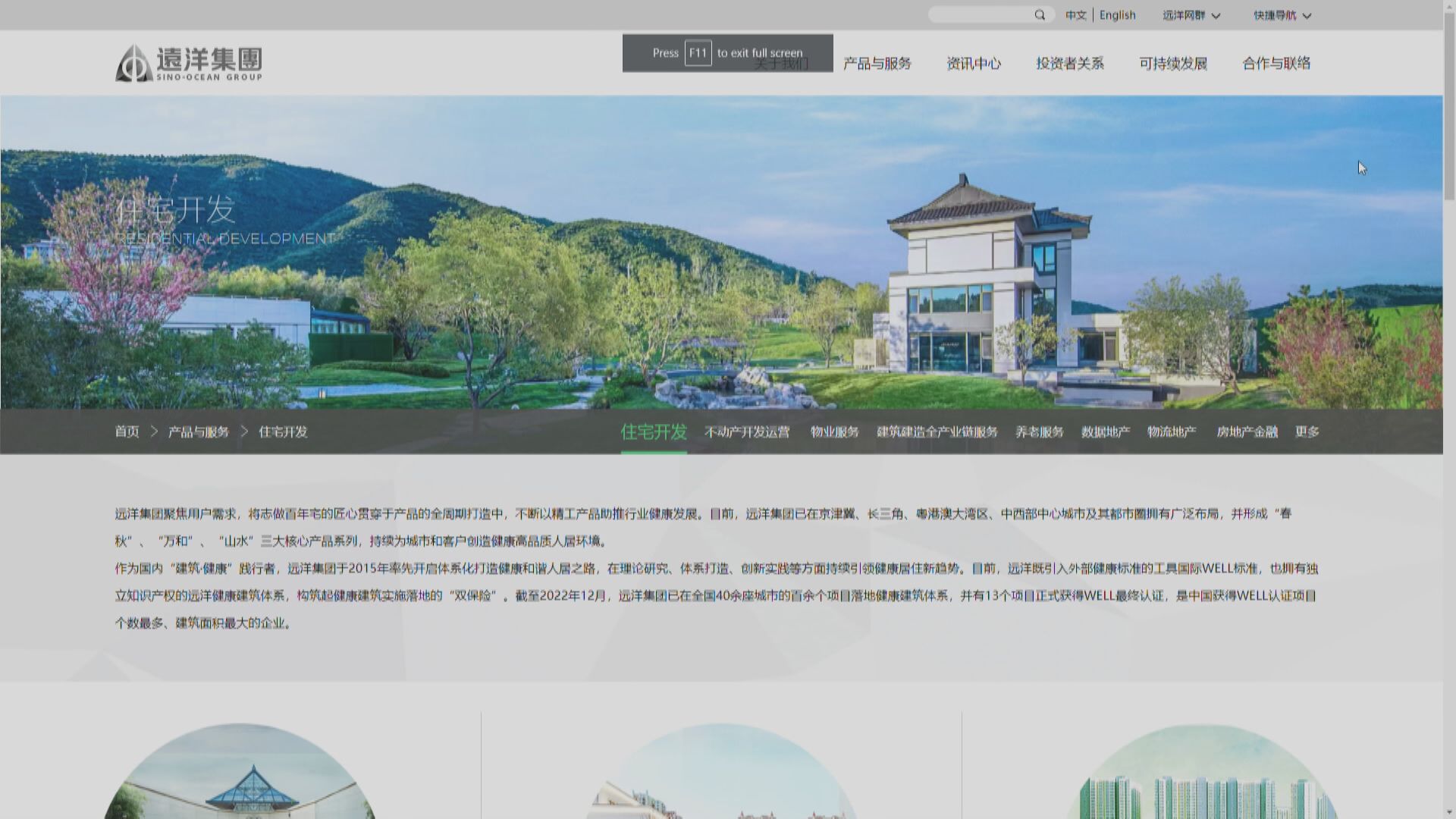Click the F11 key icon in overlay
This screenshot has width=1456, height=819.
(x=698, y=53)
